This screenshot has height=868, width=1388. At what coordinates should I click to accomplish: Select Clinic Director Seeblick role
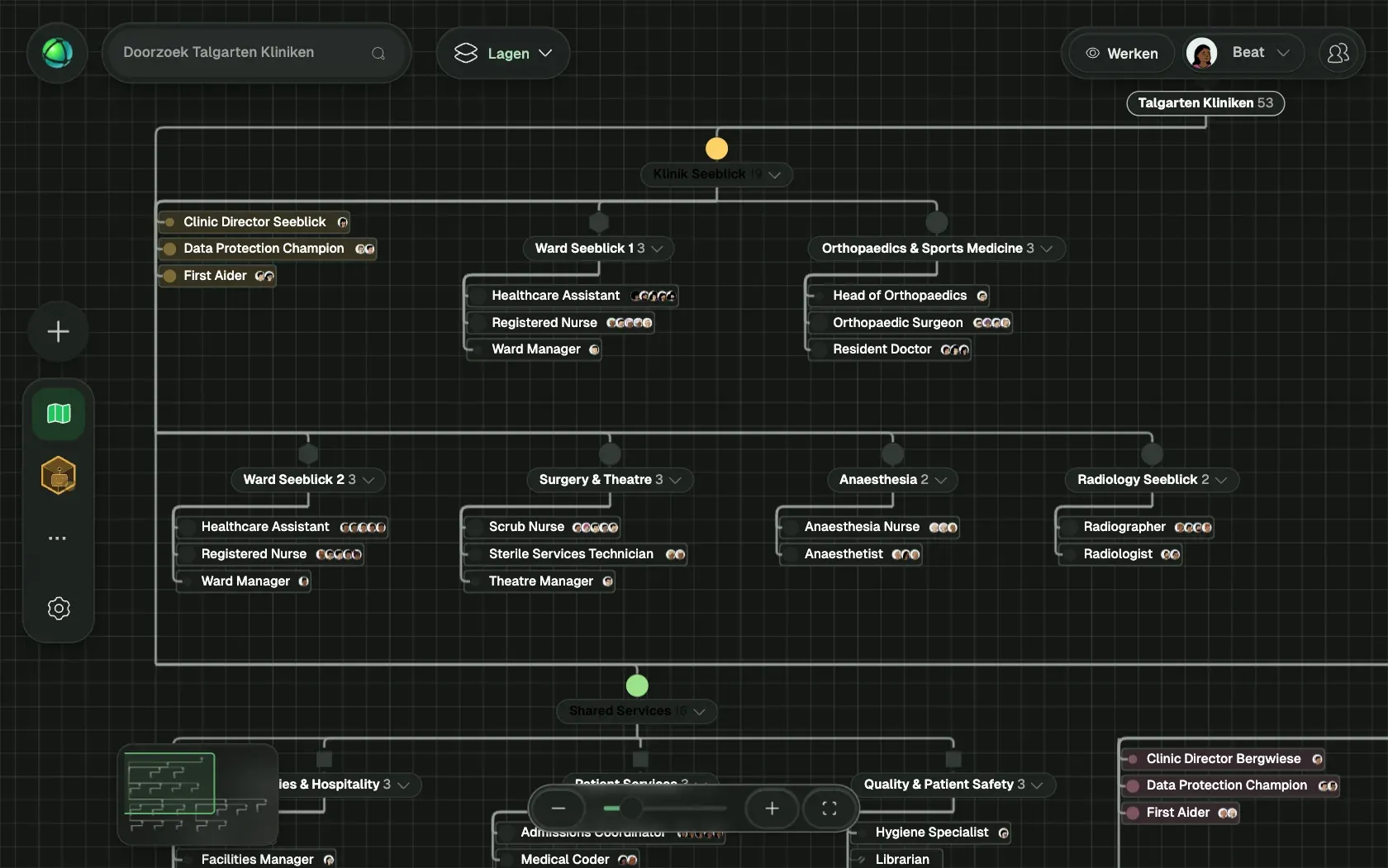tap(254, 222)
